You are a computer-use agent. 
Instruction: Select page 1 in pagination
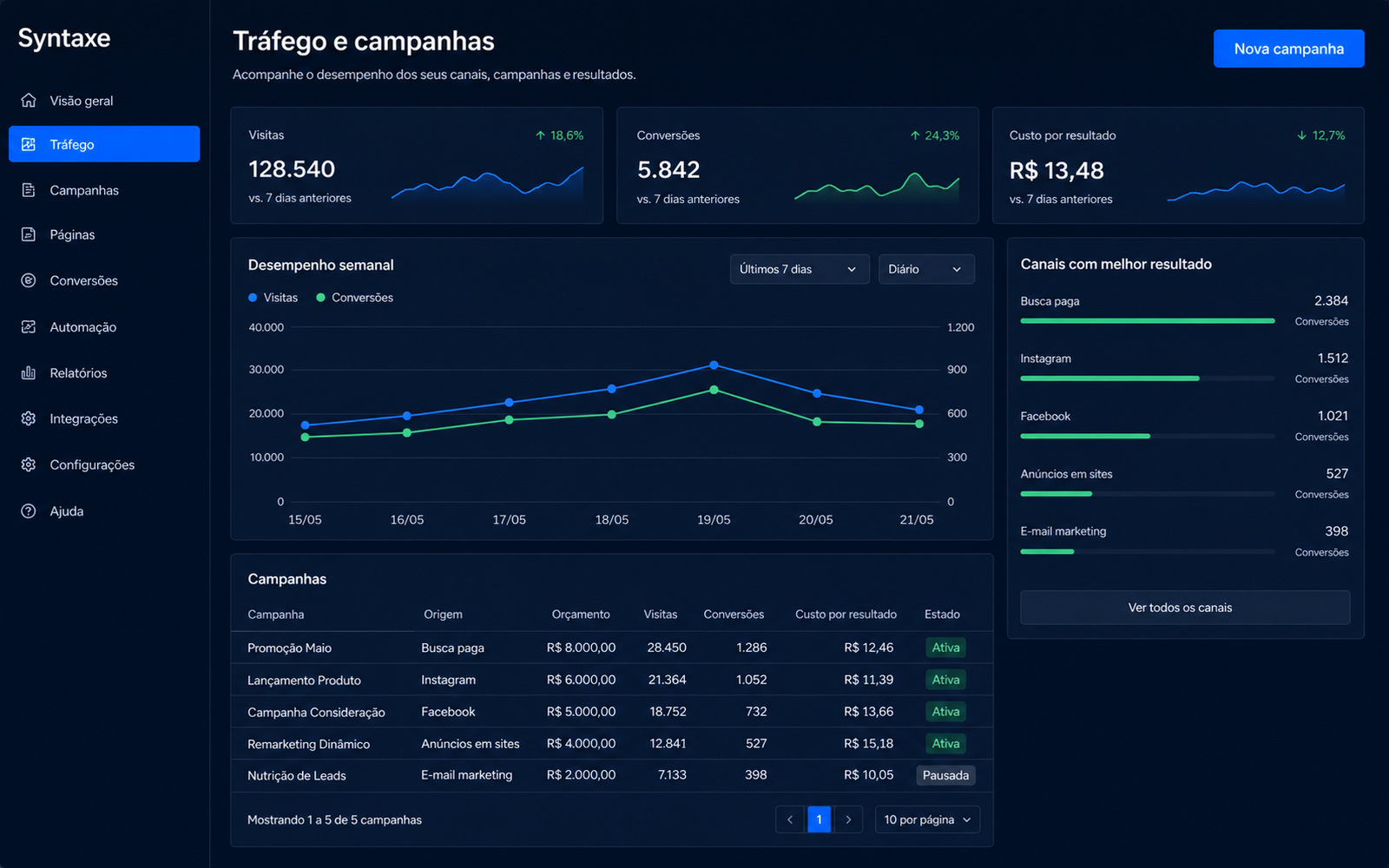(819, 819)
